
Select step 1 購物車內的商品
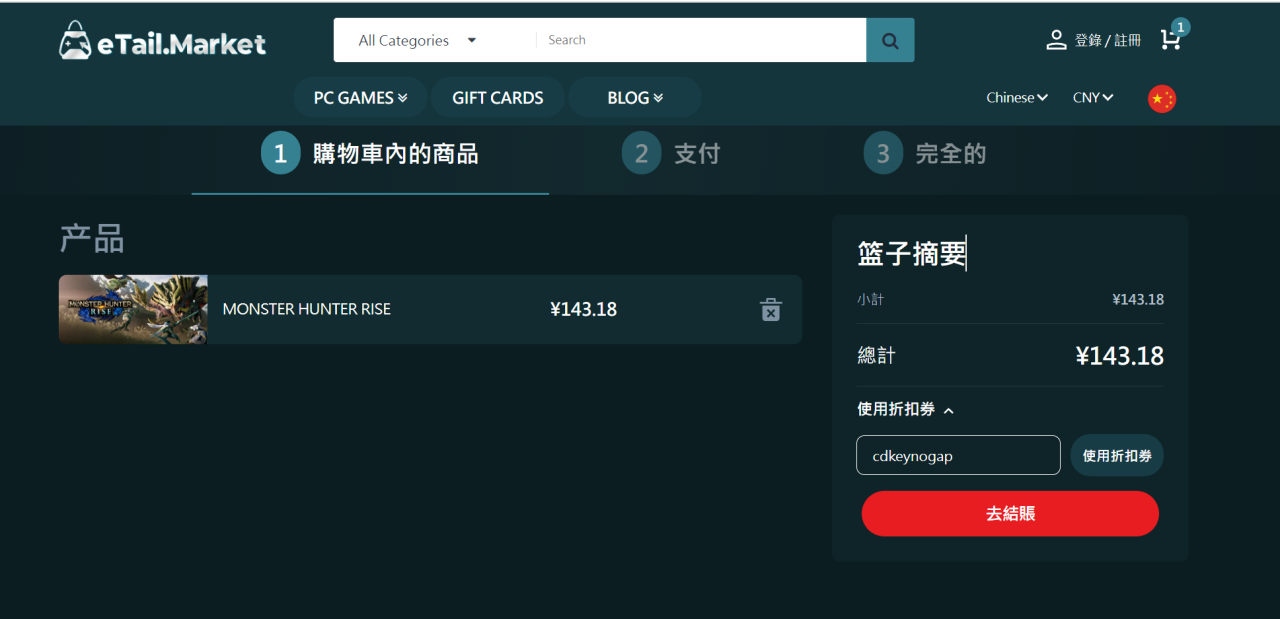[370, 154]
